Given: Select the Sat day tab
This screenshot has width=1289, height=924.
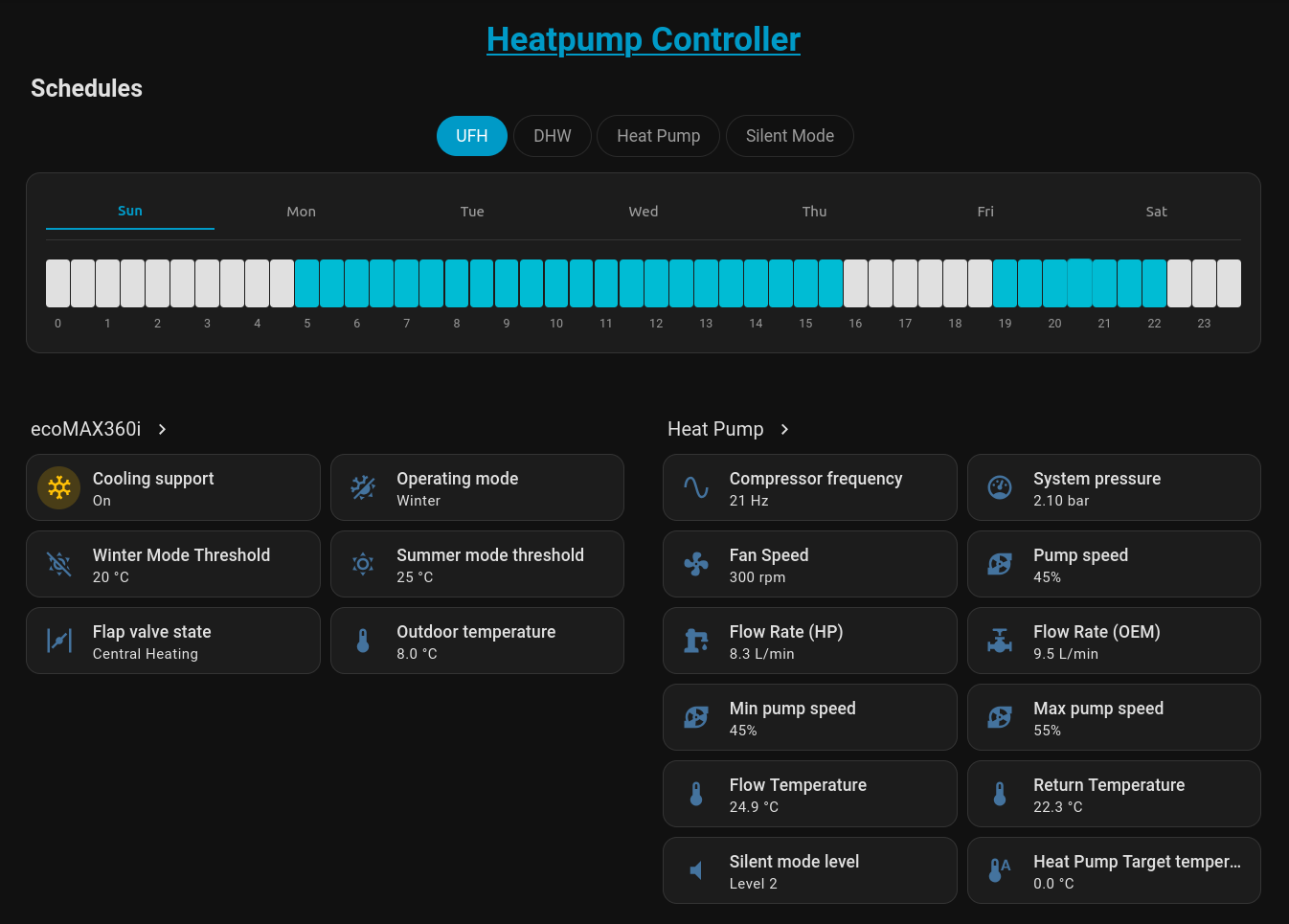Looking at the screenshot, I should 1156,212.
